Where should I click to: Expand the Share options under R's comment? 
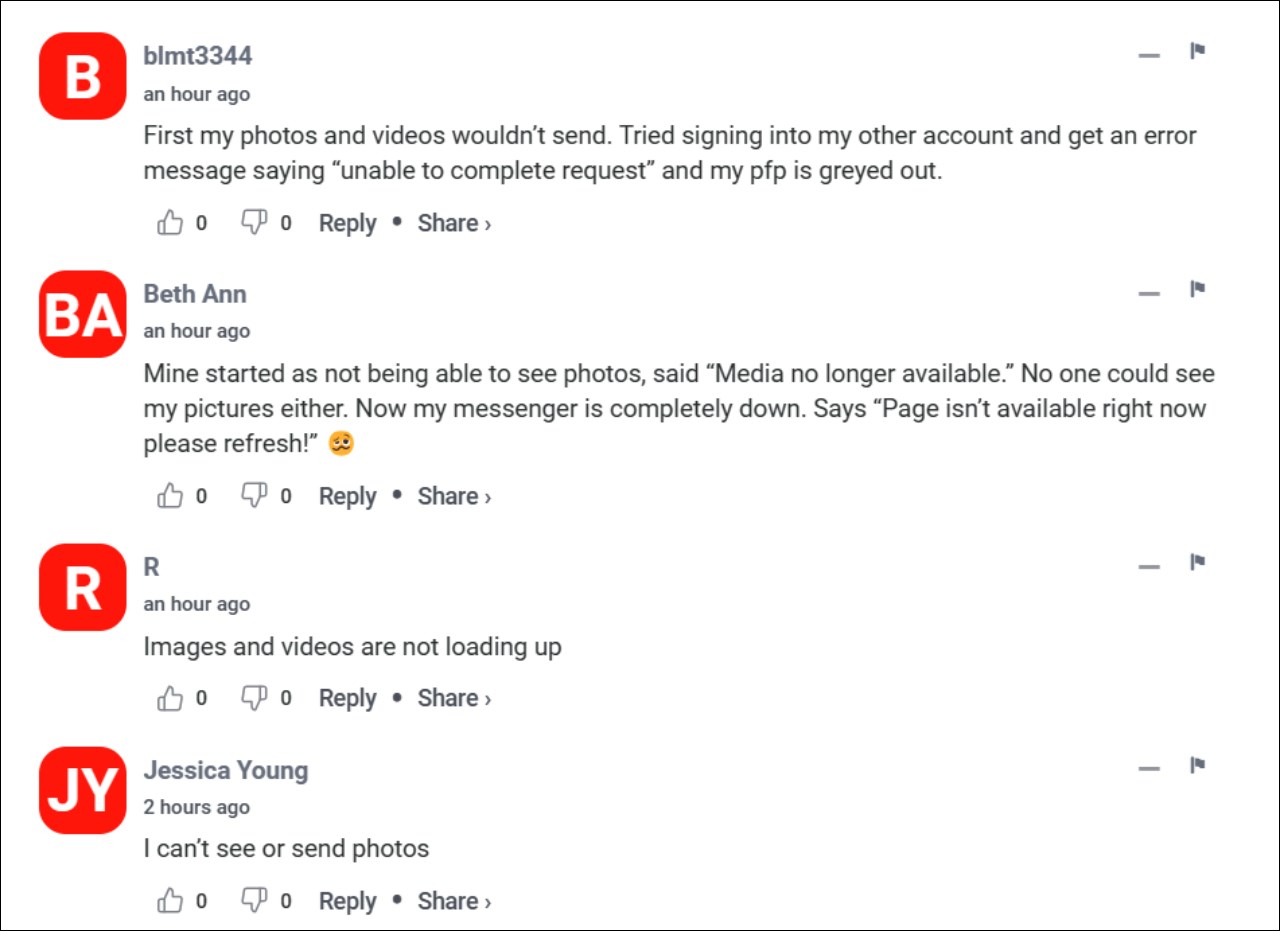tap(449, 697)
